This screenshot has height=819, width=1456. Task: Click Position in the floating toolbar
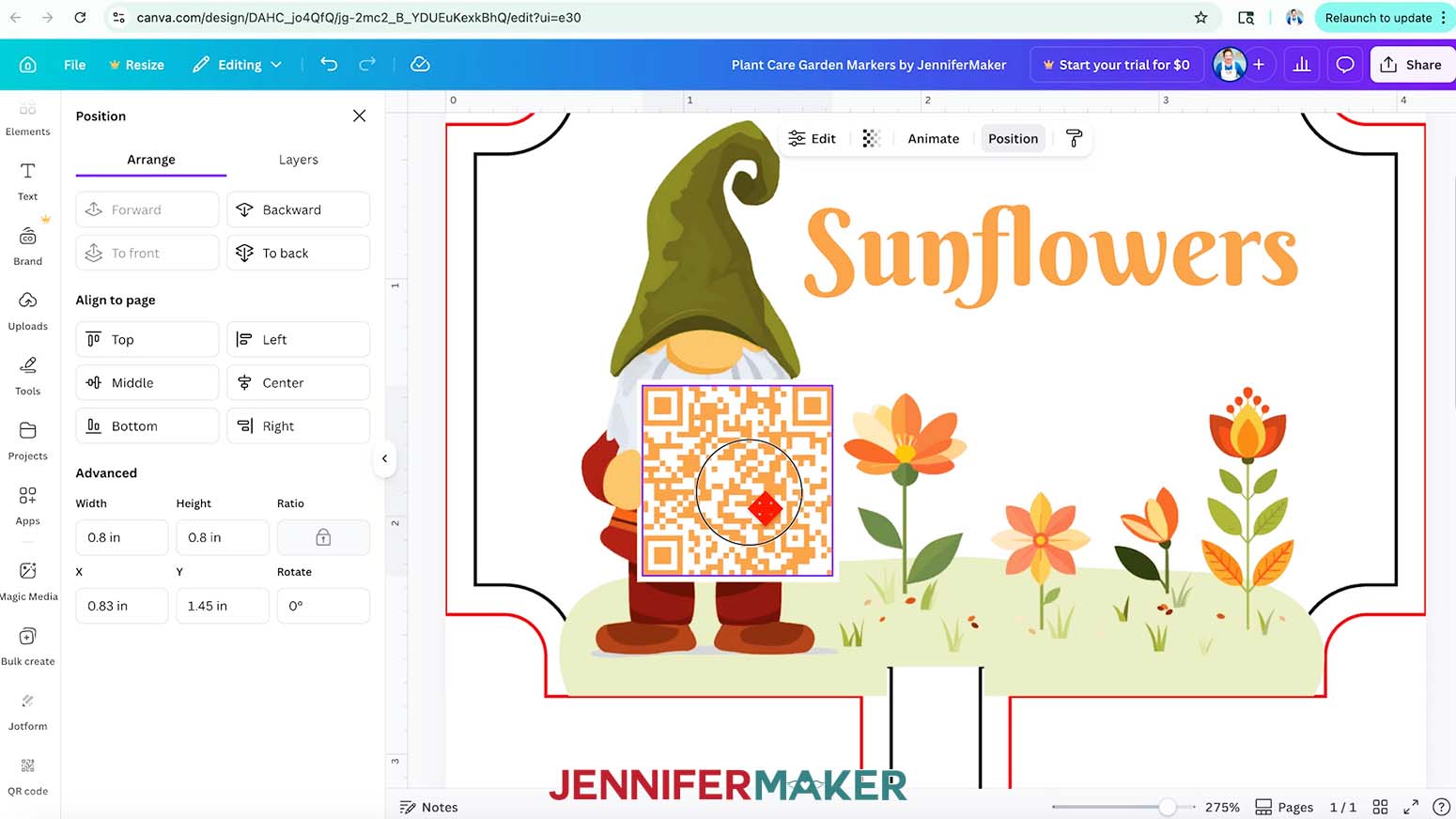pos(1013,138)
